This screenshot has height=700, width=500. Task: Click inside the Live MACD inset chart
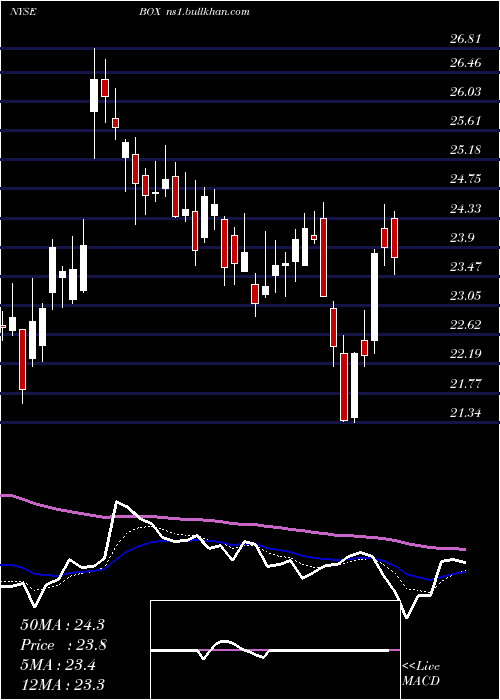click(275, 650)
